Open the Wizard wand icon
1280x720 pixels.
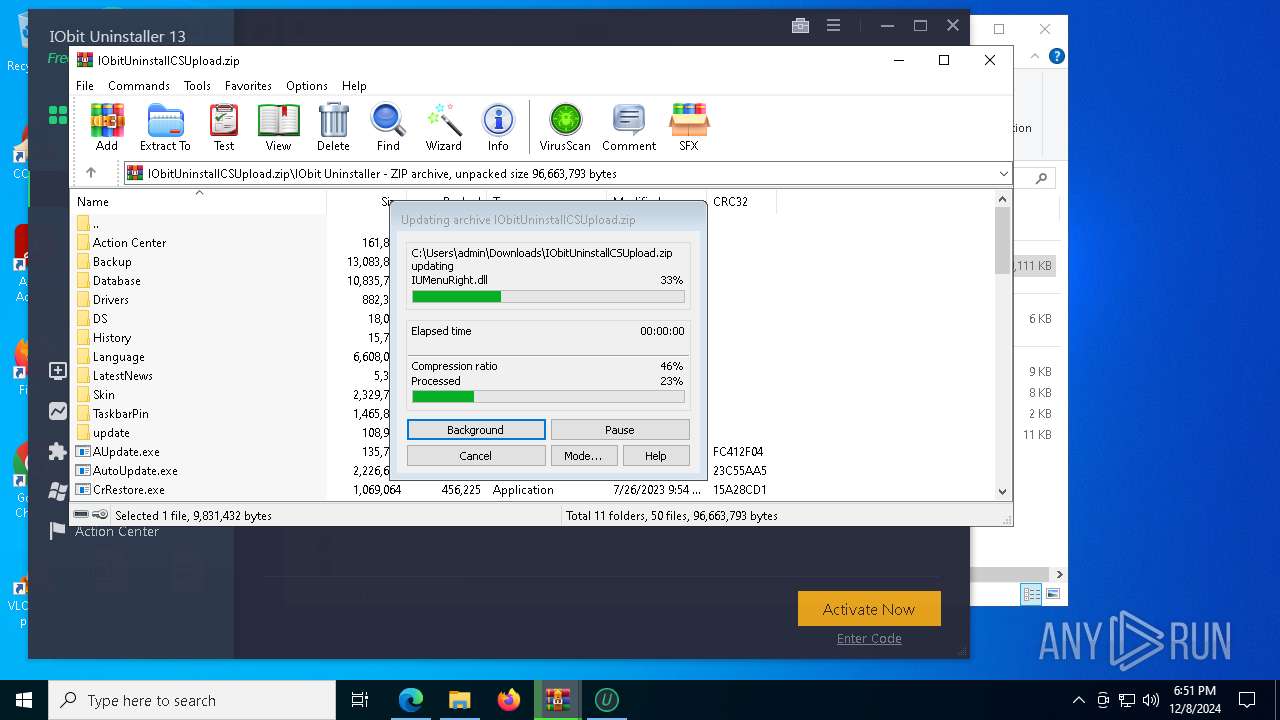[x=443, y=127]
